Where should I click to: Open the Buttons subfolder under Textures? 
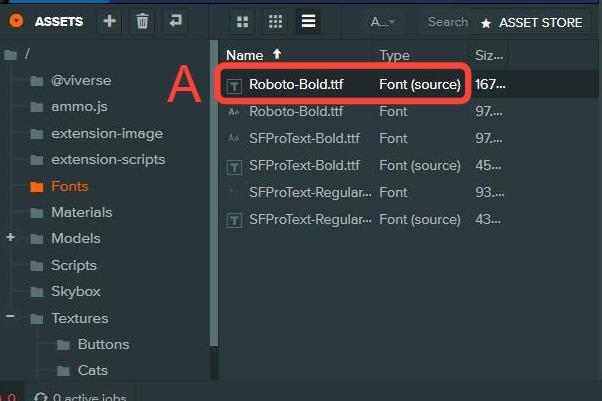103,344
